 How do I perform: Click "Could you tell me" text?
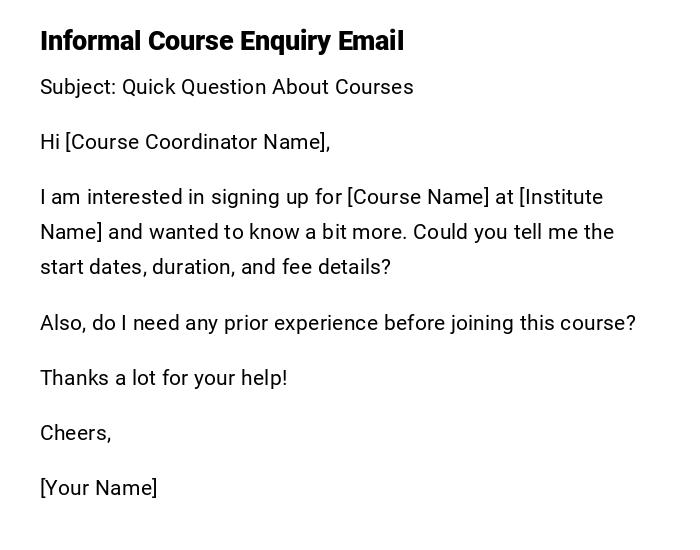485,232
